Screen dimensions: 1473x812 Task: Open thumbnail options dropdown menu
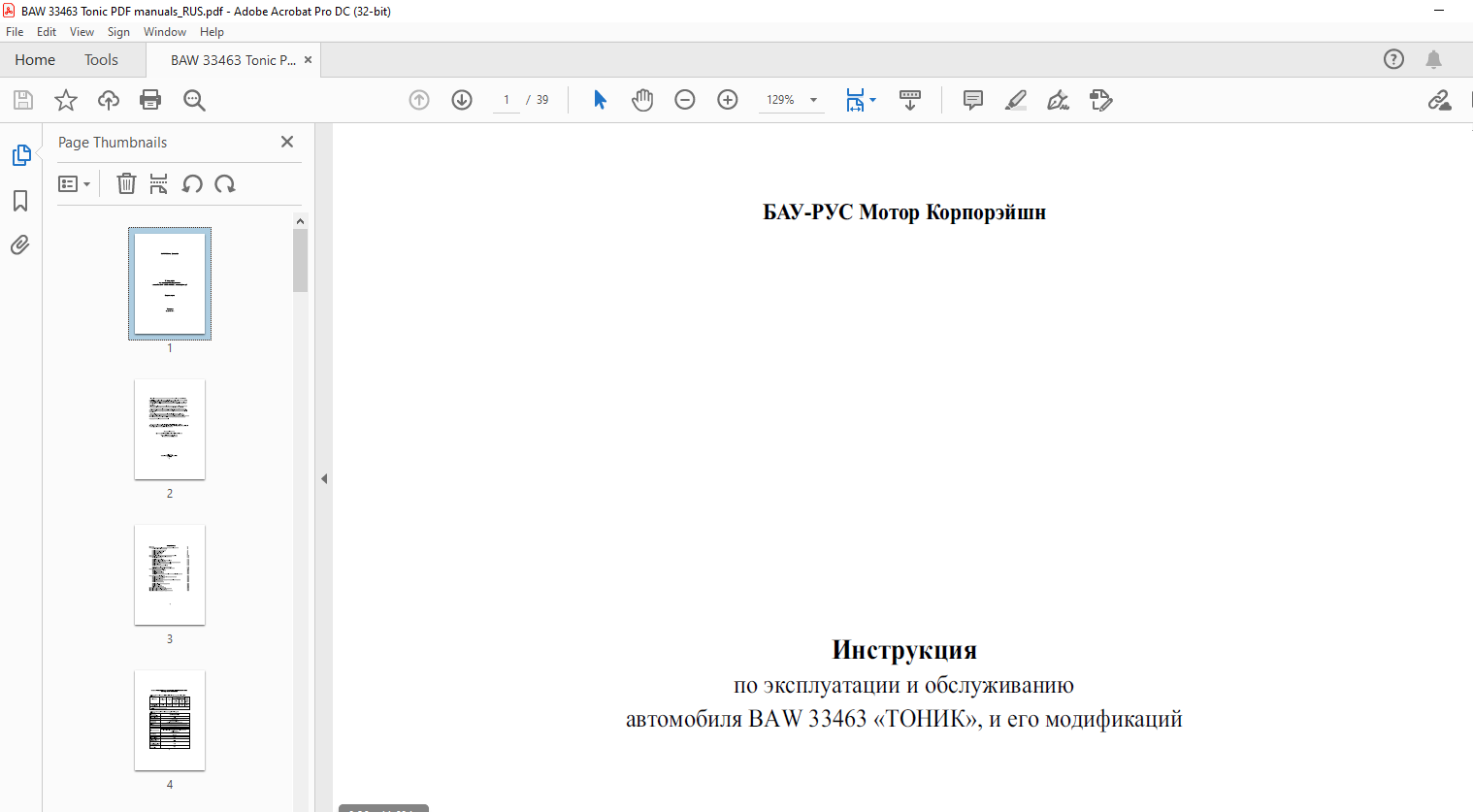coord(75,183)
